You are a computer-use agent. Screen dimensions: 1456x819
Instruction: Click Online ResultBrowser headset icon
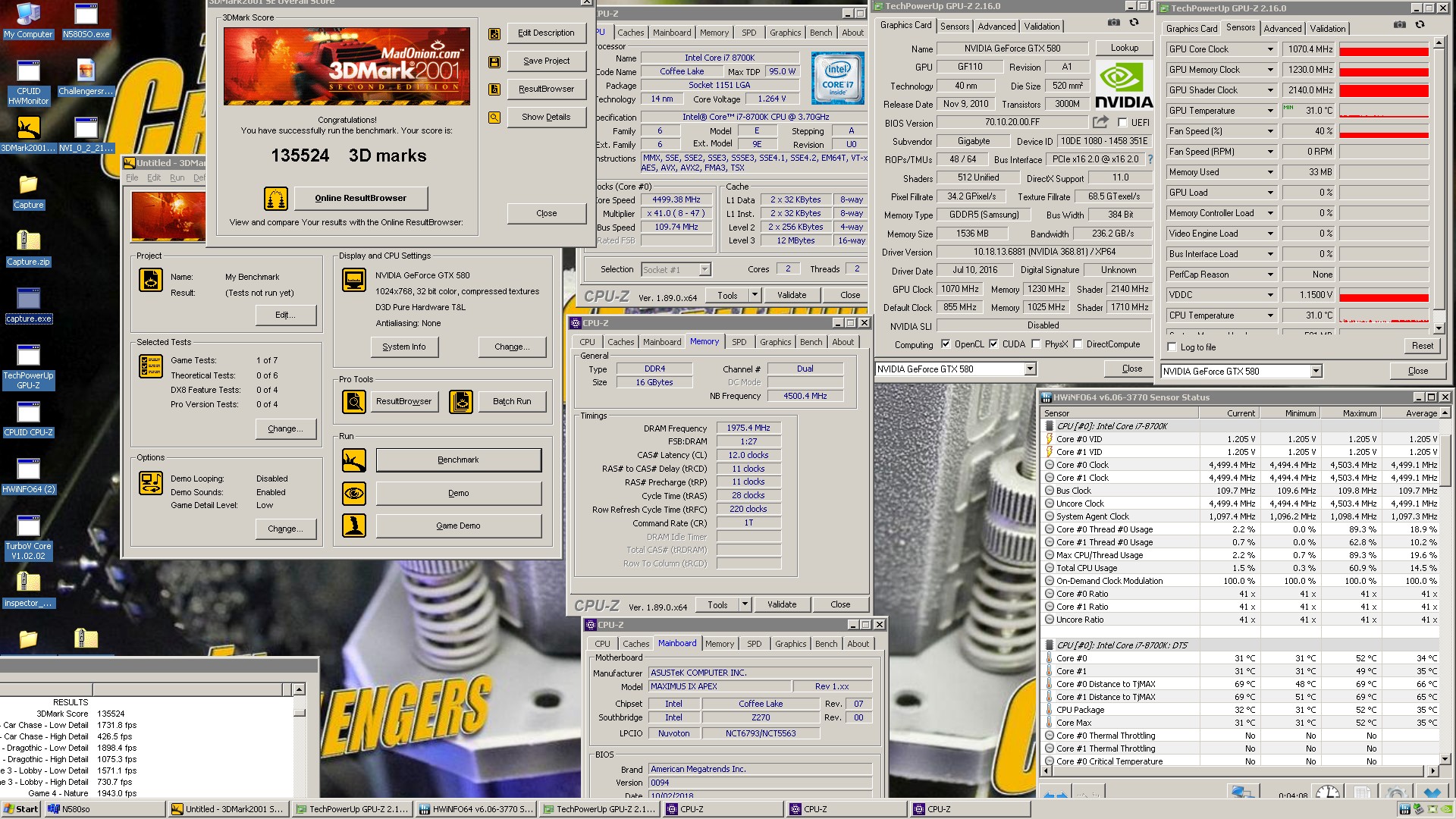[276, 199]
